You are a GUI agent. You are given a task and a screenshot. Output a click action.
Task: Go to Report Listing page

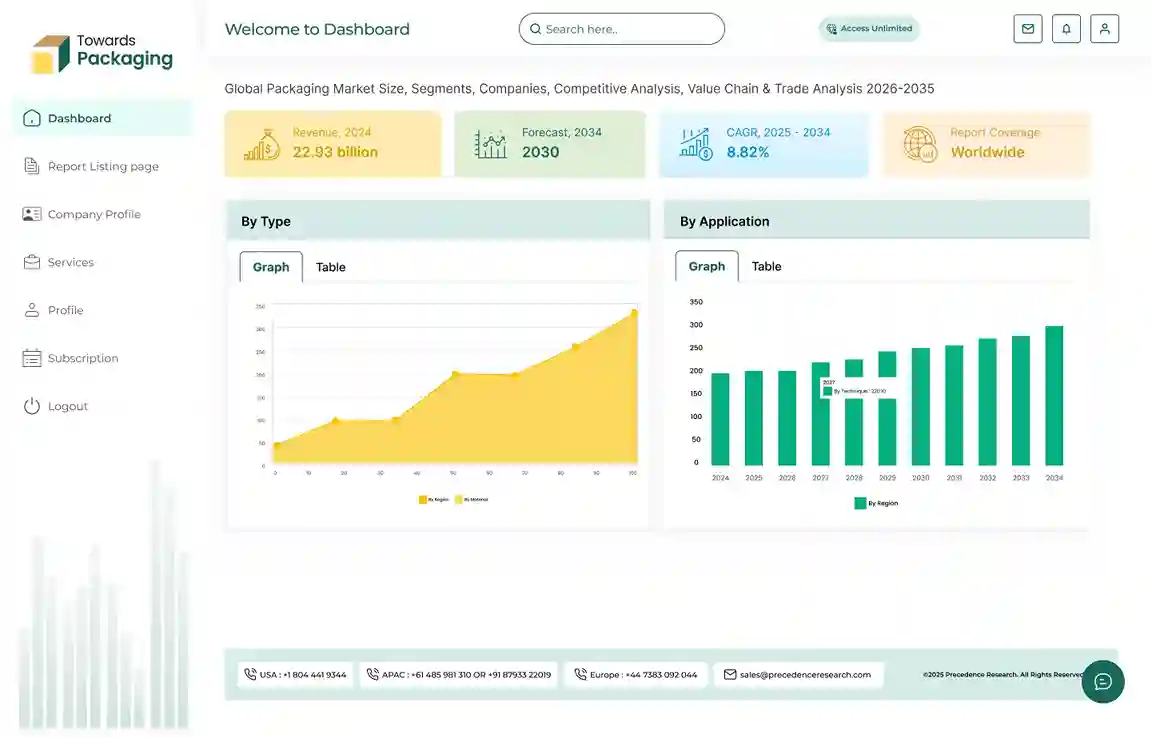tap(102, 166)
